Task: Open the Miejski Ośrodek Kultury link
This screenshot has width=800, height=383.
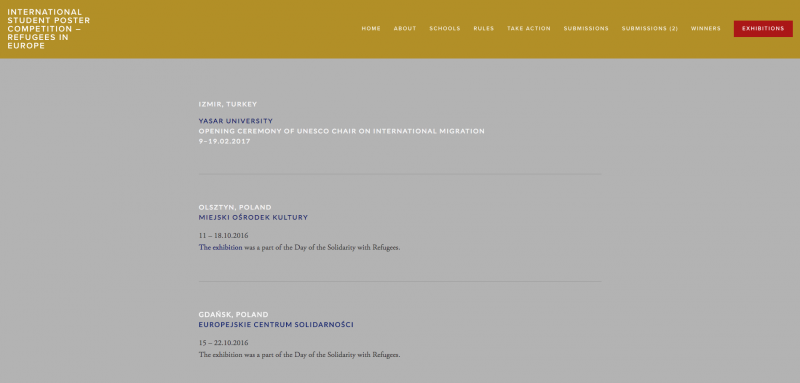Action: (253, 217)
